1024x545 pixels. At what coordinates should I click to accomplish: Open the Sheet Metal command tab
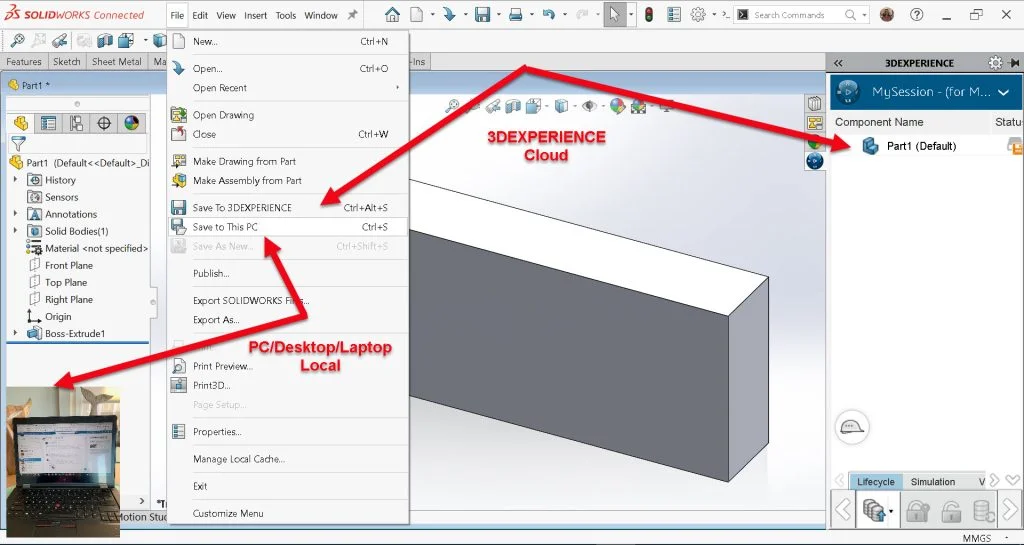(117, 62)
